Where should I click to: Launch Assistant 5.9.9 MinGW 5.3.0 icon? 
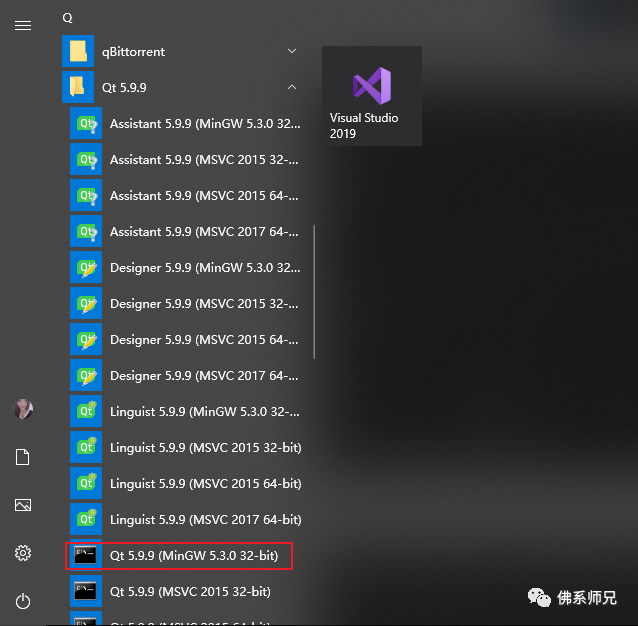pos(86,123)
